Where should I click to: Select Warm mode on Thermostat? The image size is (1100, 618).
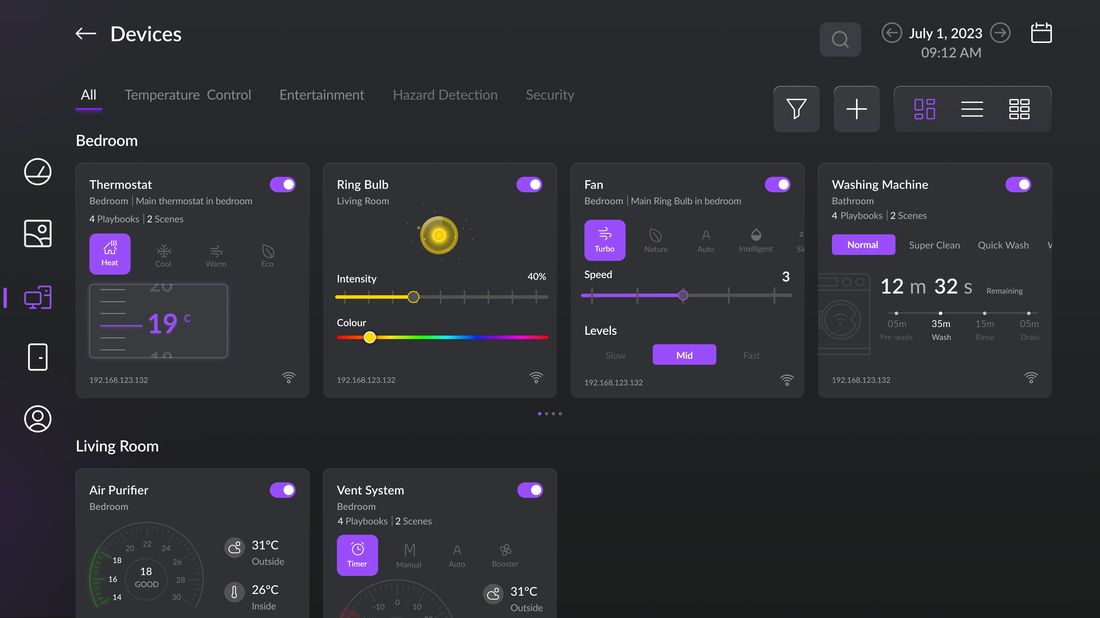coord(216,255)
